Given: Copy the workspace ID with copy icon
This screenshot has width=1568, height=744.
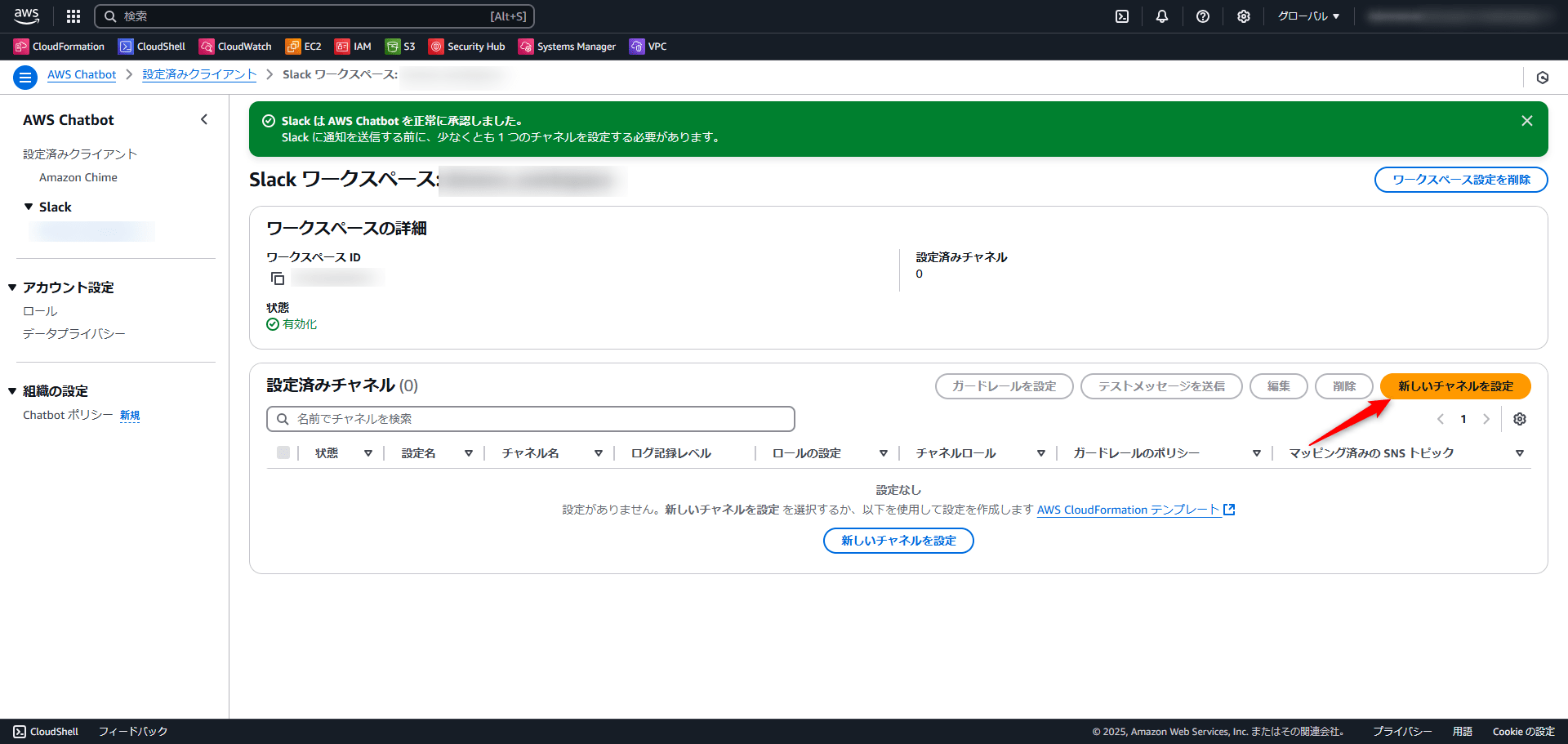Looking at the screenshot, I should [x=278, y=278].
